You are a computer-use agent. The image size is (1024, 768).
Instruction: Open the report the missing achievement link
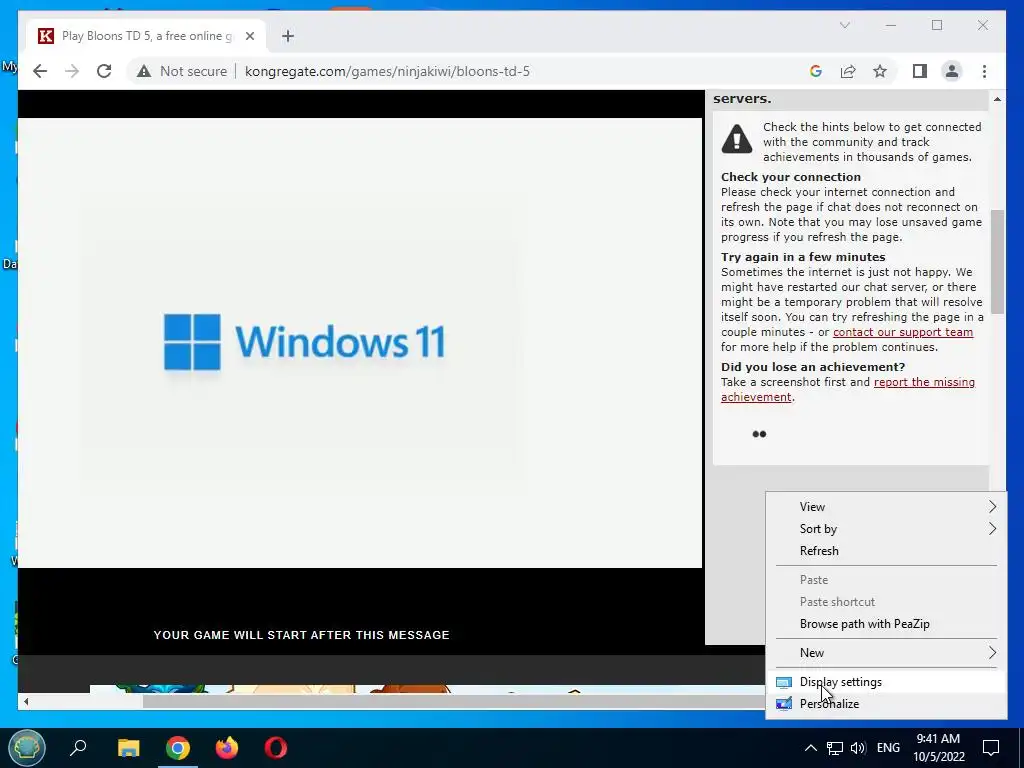[x=848, y=389]
